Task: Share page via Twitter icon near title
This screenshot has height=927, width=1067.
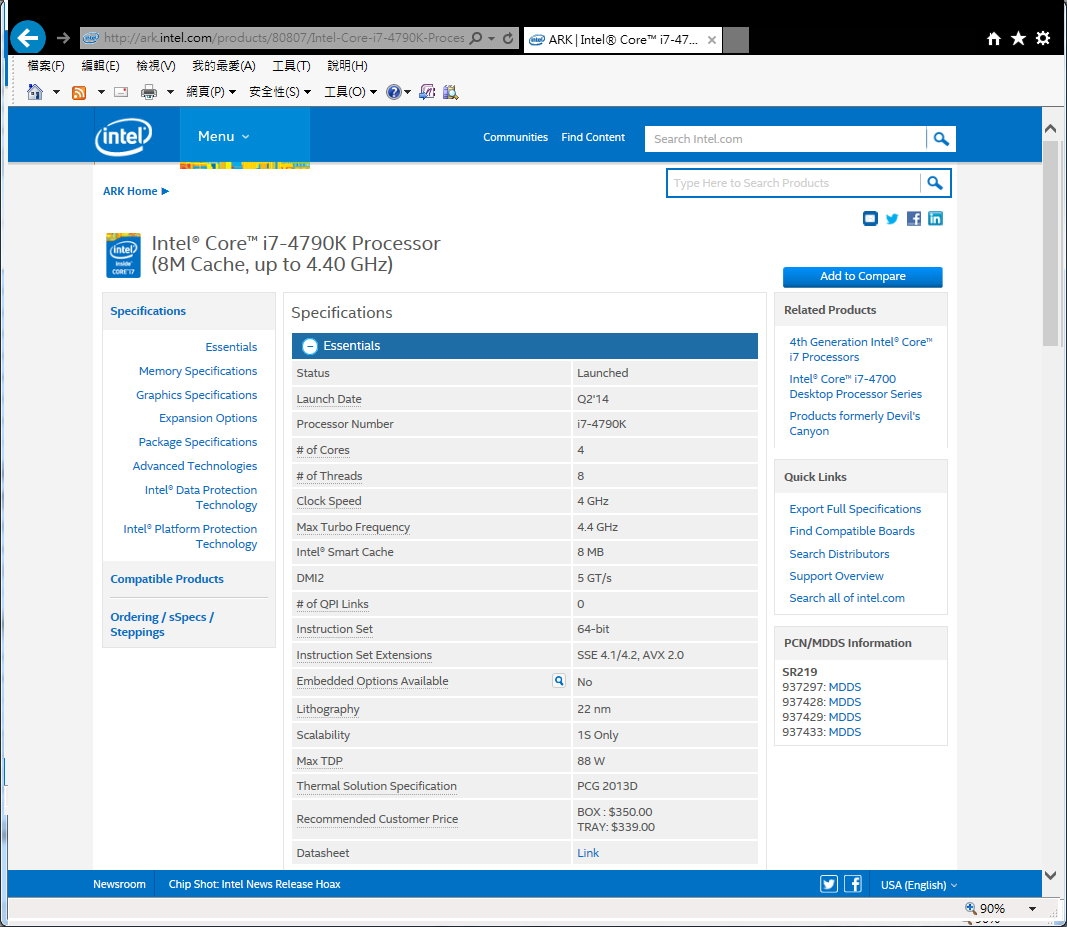Action: coord(892,218)
